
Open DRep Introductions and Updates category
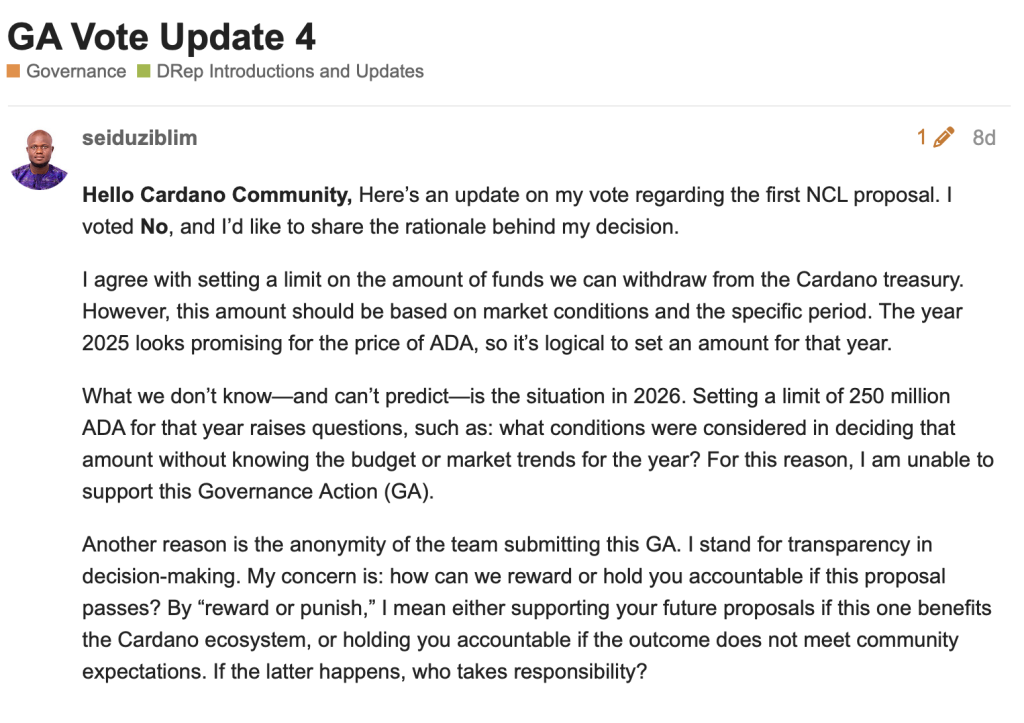(290, 71)
